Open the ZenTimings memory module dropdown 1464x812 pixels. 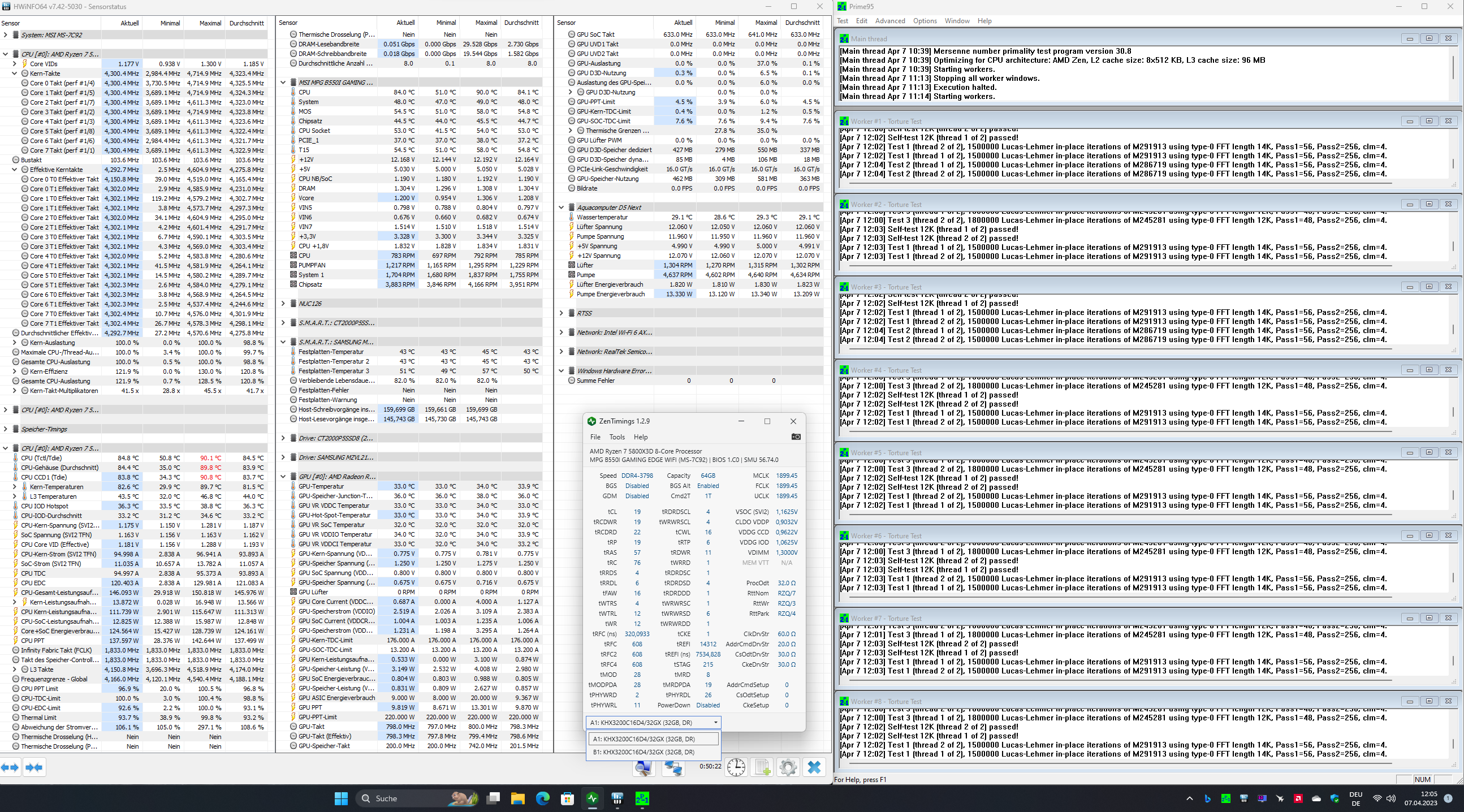pyautogui.click(x=715, y=722)
